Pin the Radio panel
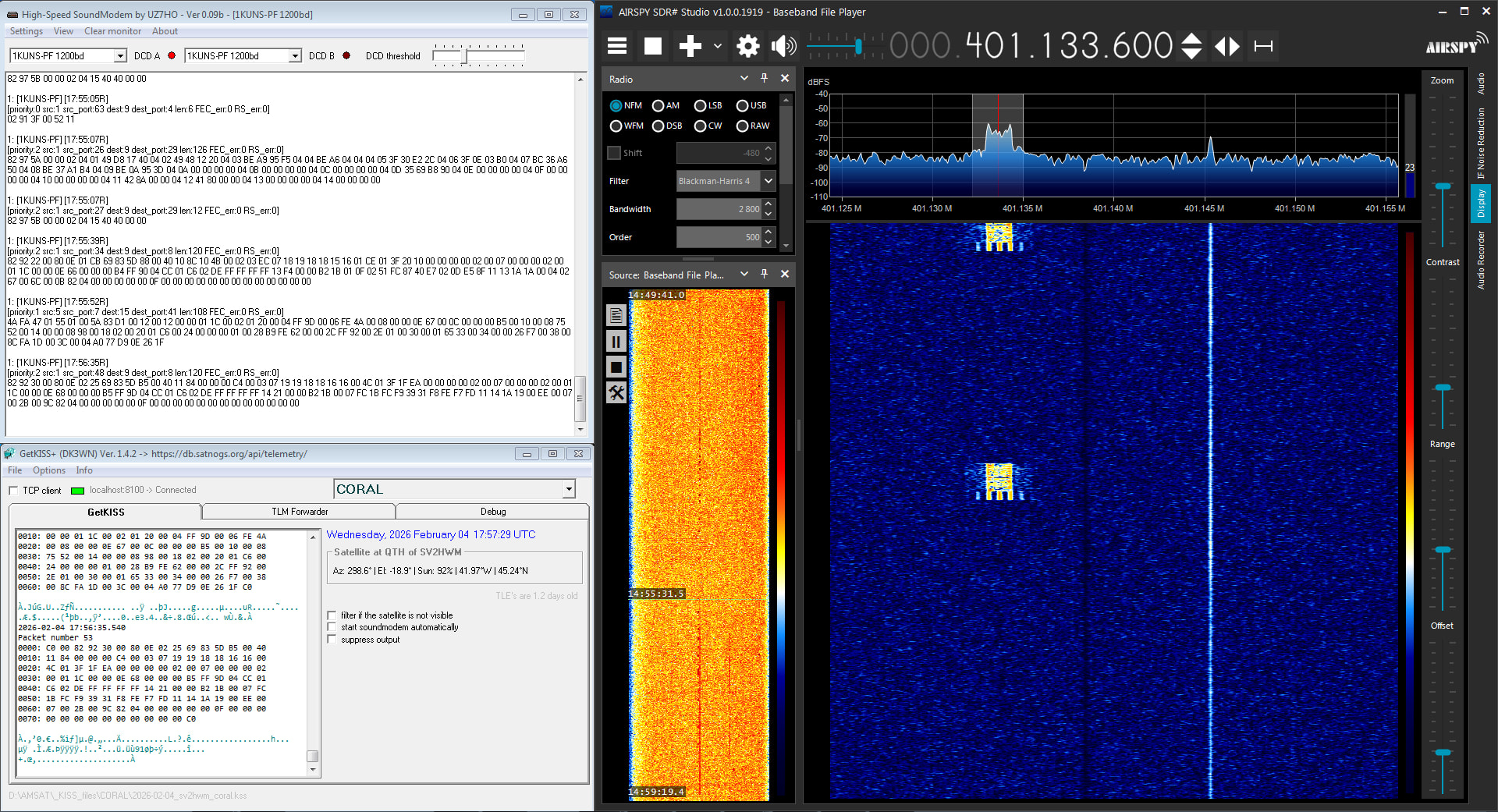This screenshot has width=1498, height=812. (765, 78)
